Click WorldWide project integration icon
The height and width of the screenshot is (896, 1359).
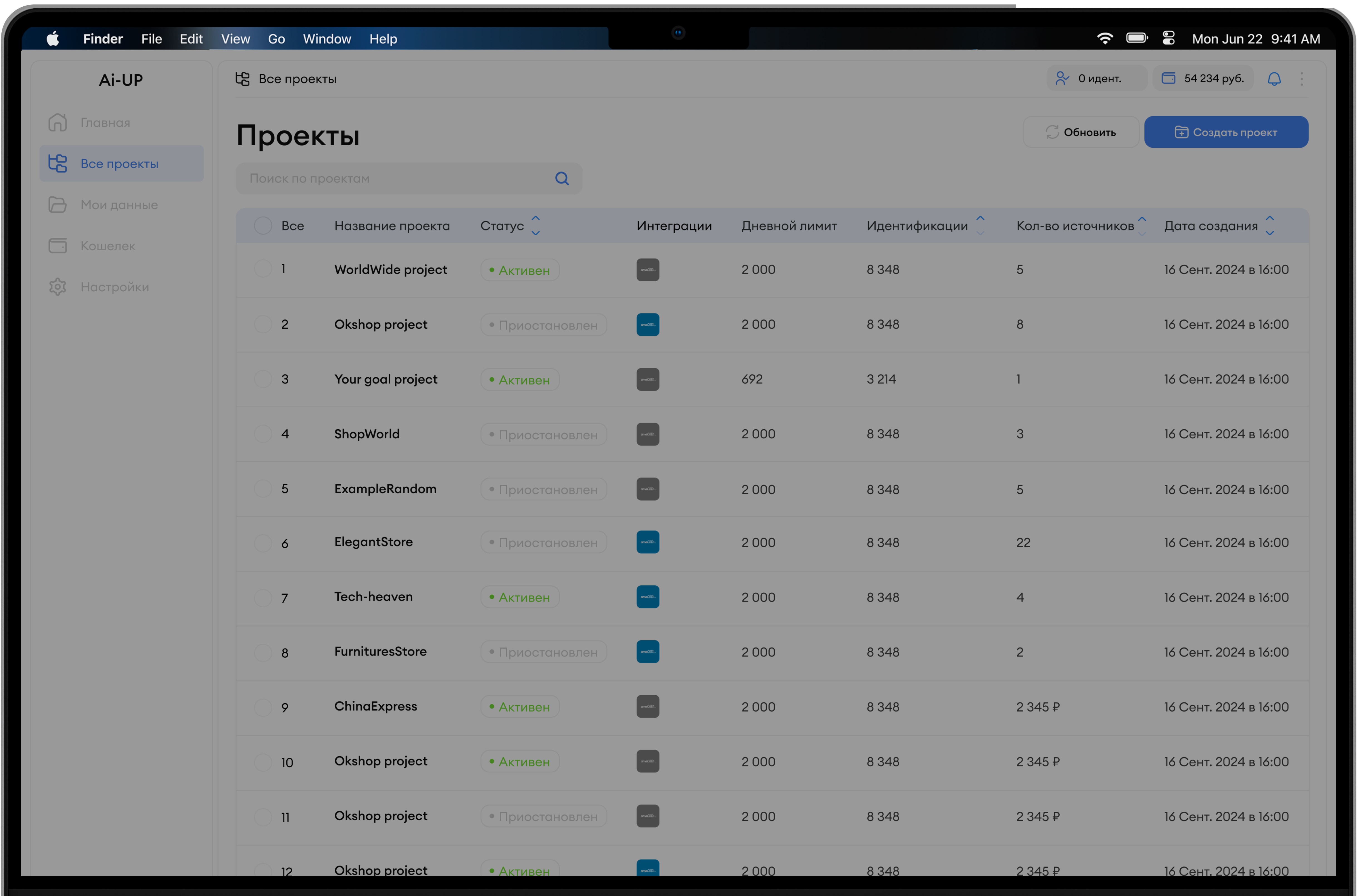(647, 270)
